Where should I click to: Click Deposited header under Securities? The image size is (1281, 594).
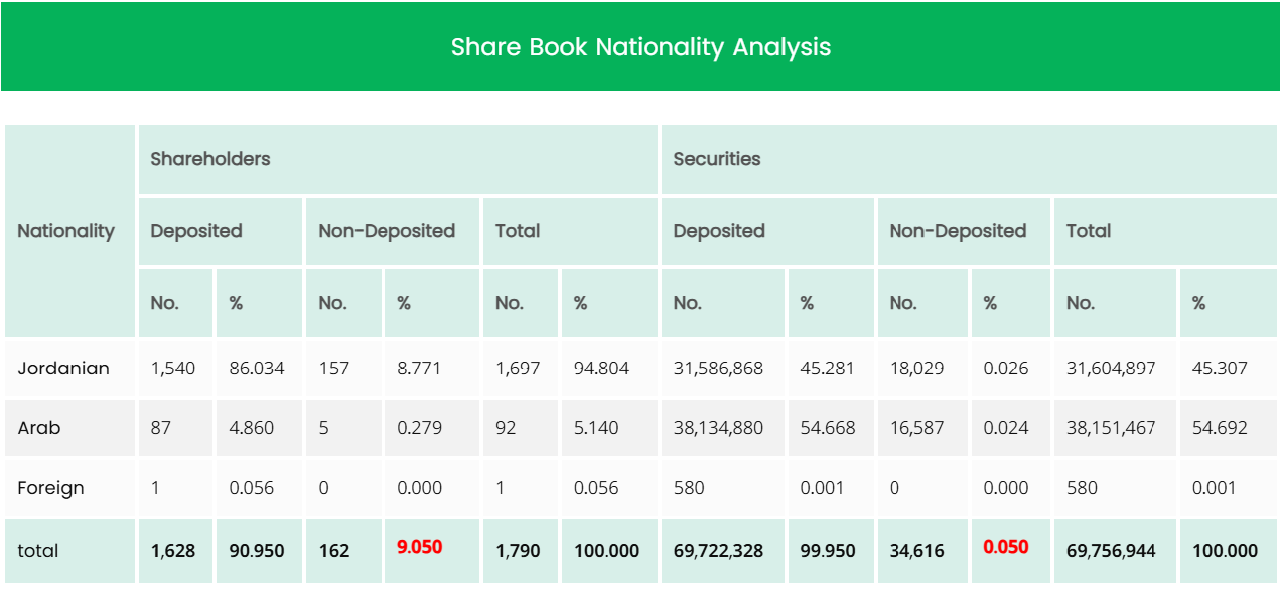pos(718,231)
